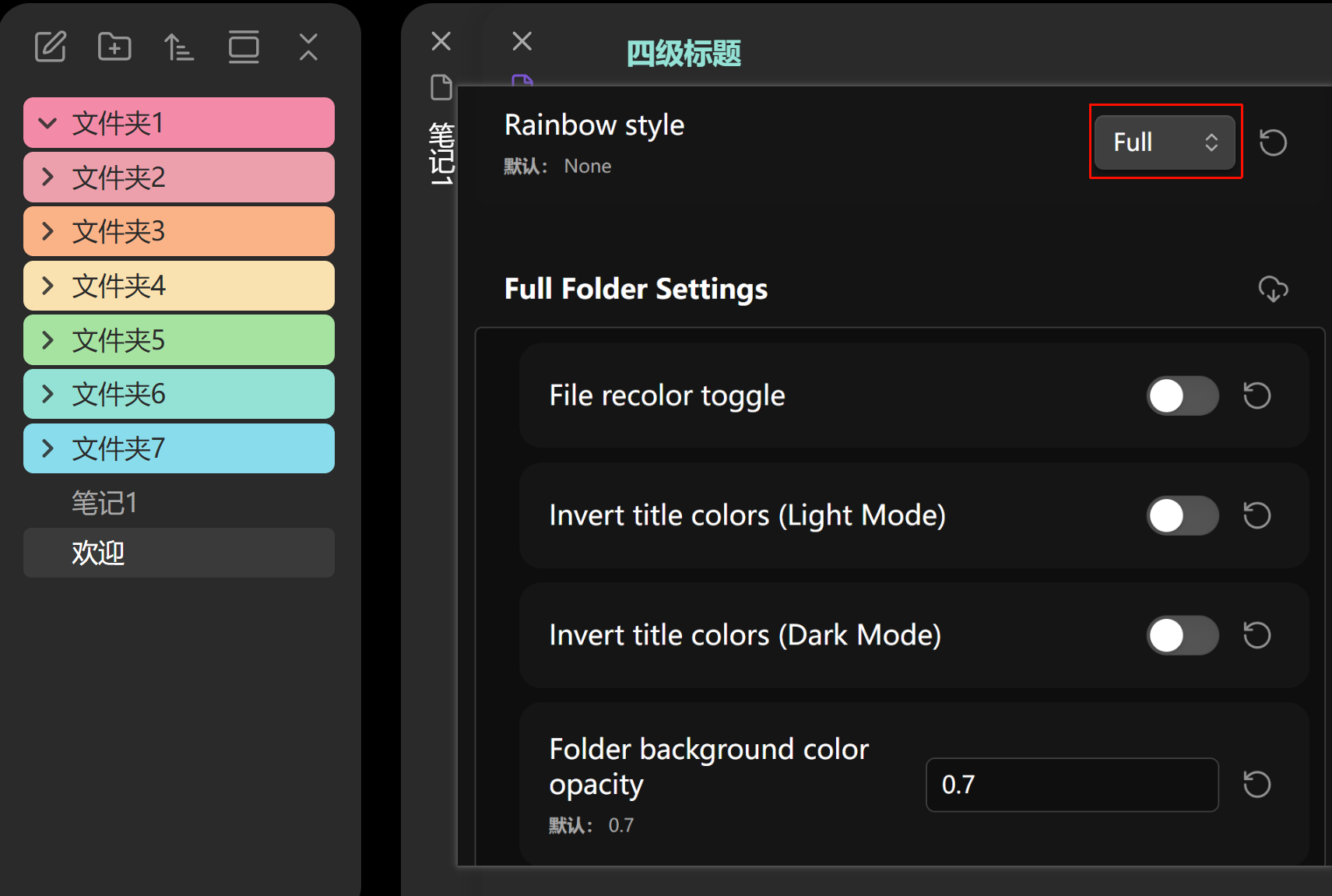Viewport: 1332px width, 896px height.
Task: Toggle Invert title colors (Light Mode)
Action: 1182,515
